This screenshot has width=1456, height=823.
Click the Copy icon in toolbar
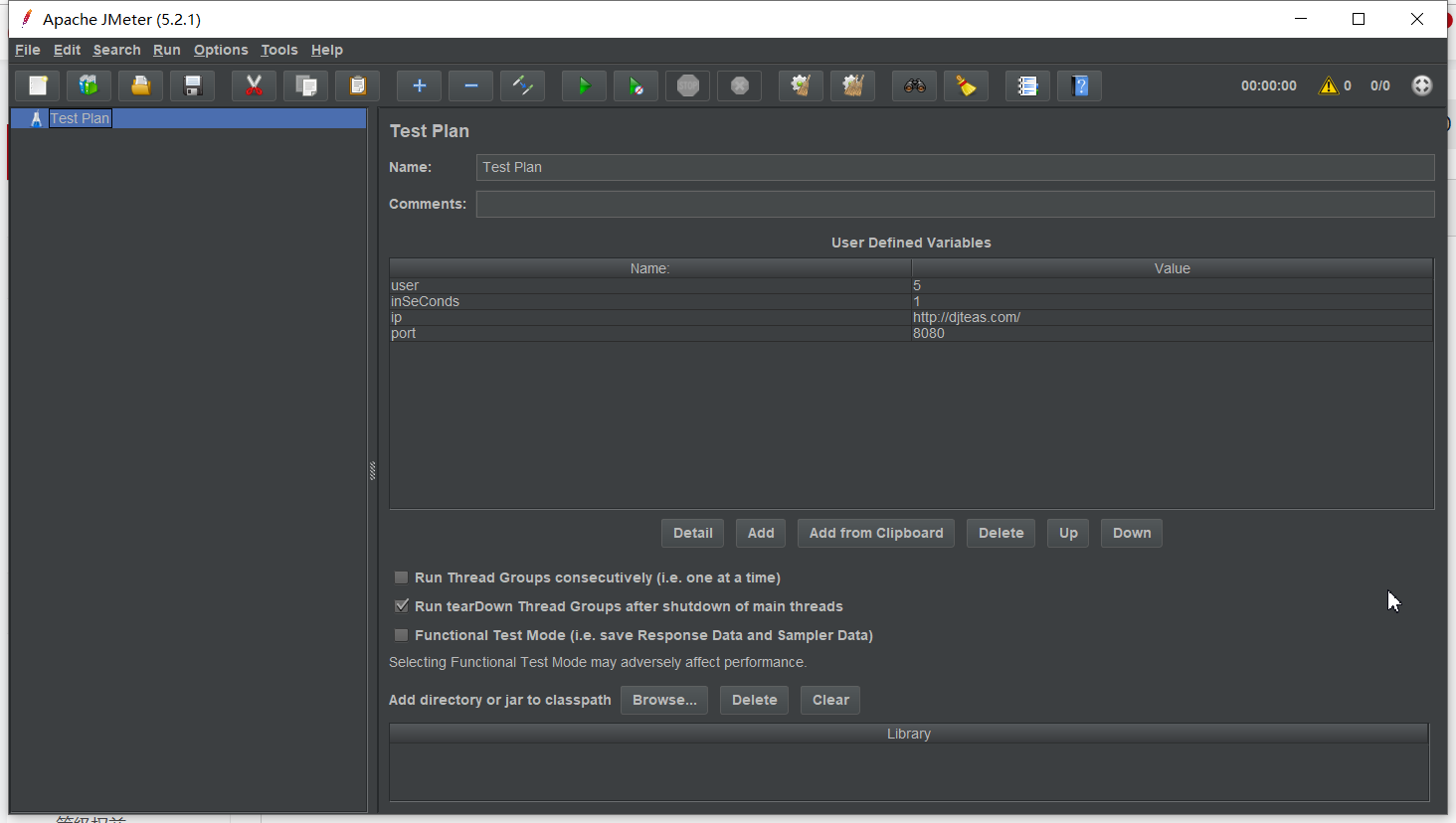(306, 85)
